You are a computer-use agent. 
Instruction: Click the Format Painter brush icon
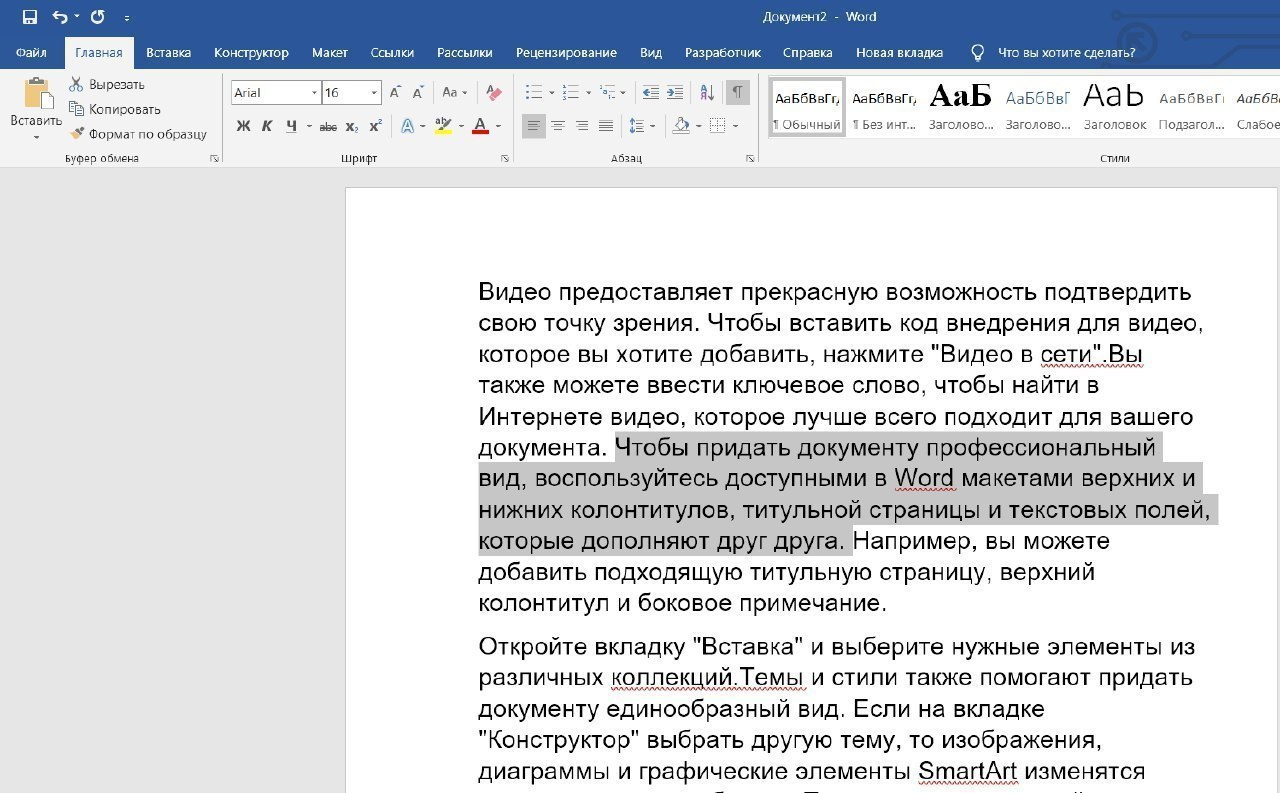(77, 134)
